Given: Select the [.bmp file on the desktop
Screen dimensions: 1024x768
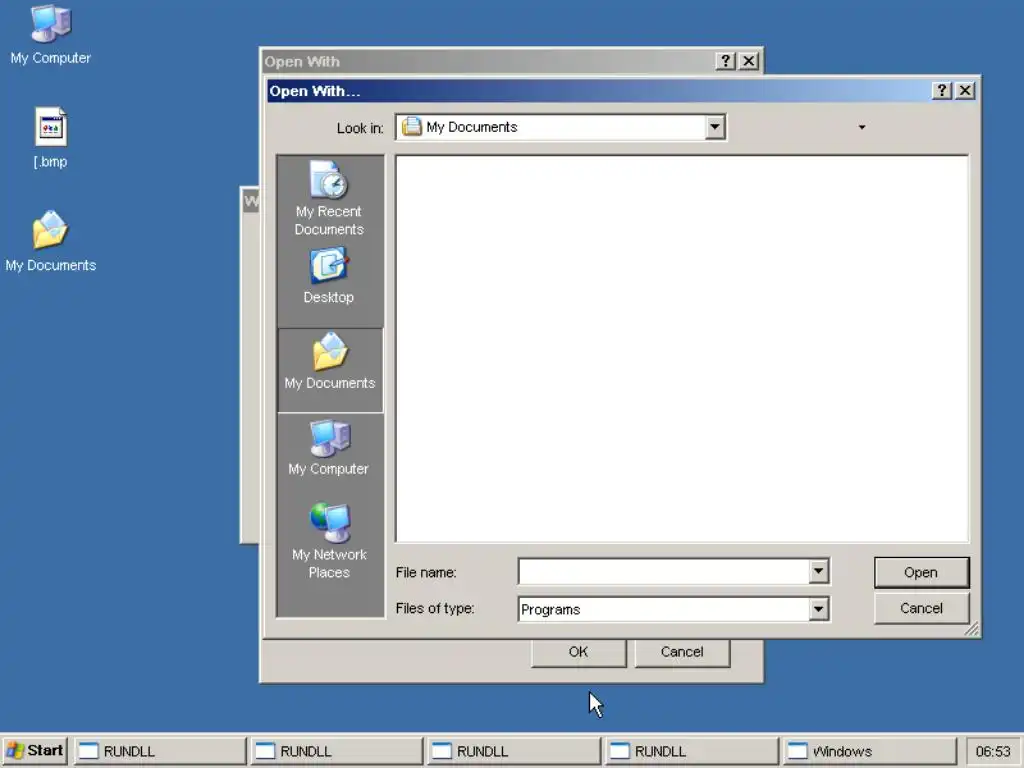Looking at the screenshot, I should click(x=50, y=138).
